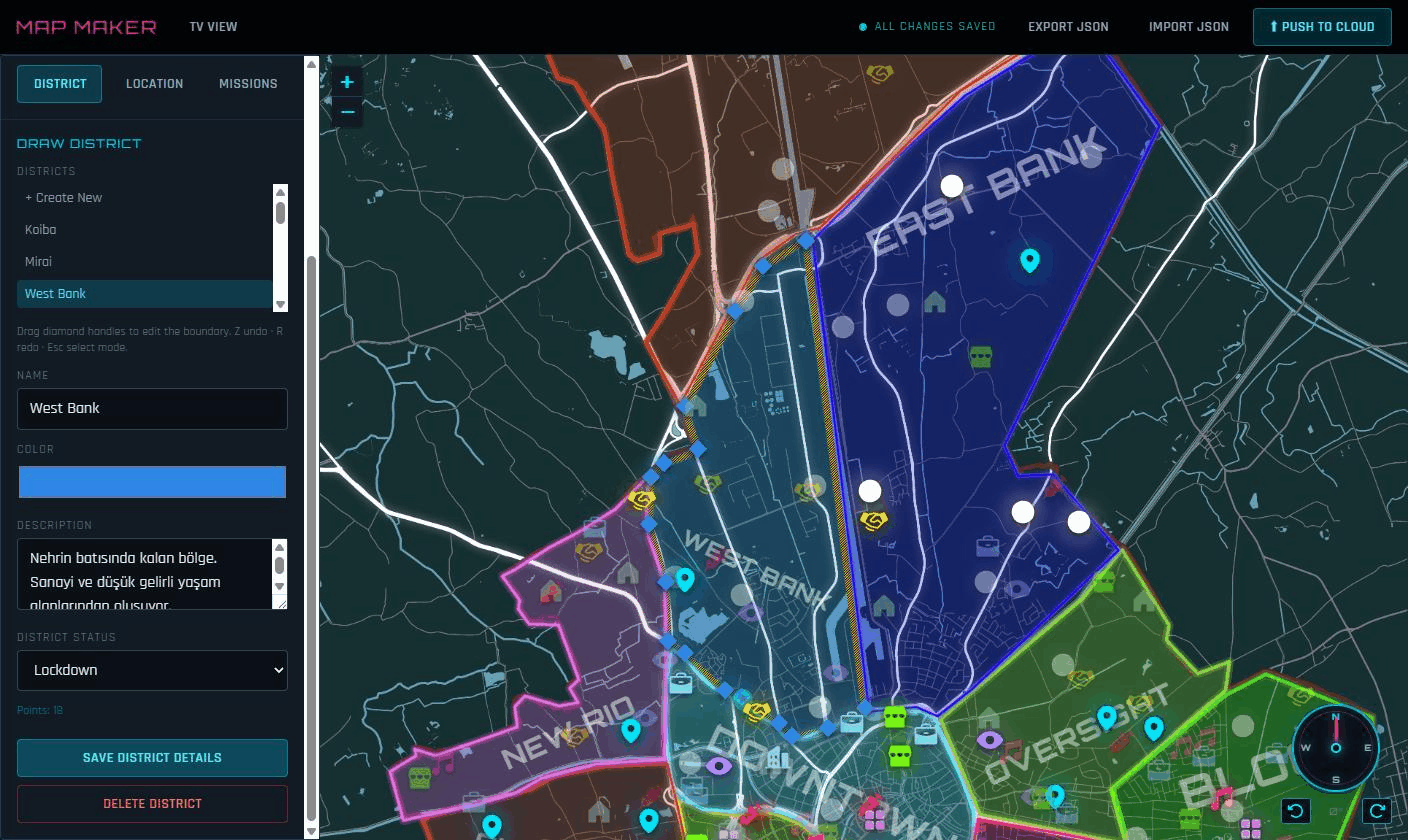
Task: Select the yellow handshake marker in East Bank
Action: pos(874,522)
